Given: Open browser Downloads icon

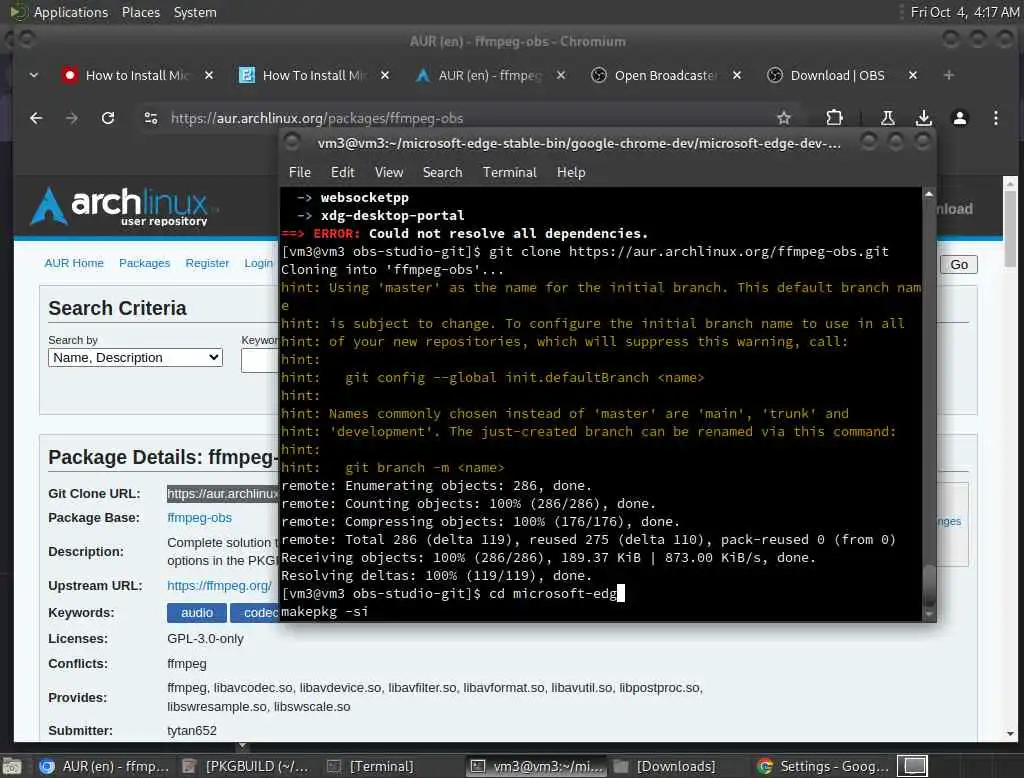Looking at the screenshot, I should (x=923, y=118).
